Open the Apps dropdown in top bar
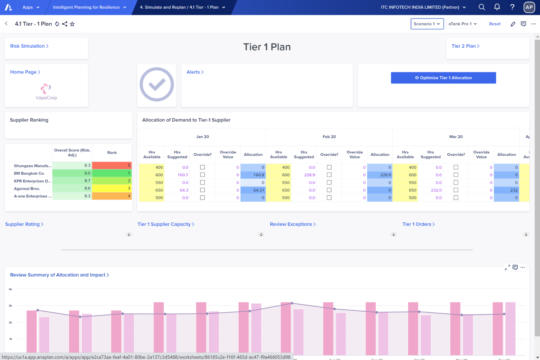 [x=31, y=7]
